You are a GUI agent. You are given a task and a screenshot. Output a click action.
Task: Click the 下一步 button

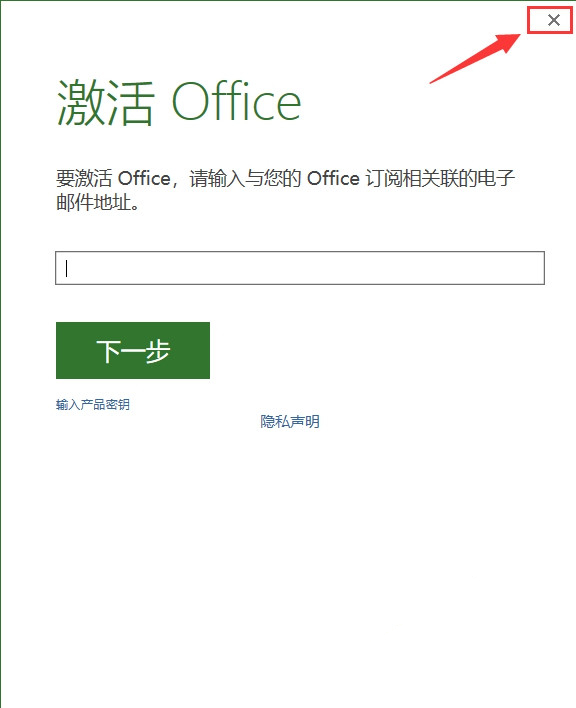(x=133, y=350)
